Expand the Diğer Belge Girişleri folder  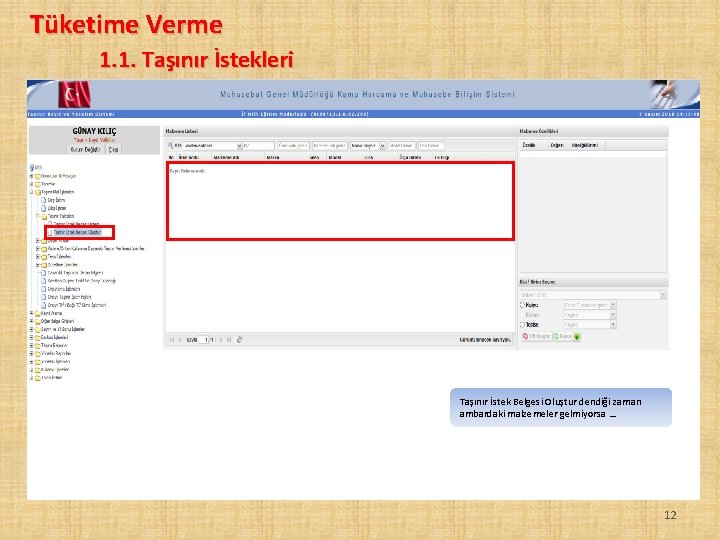tap(31, 321)
